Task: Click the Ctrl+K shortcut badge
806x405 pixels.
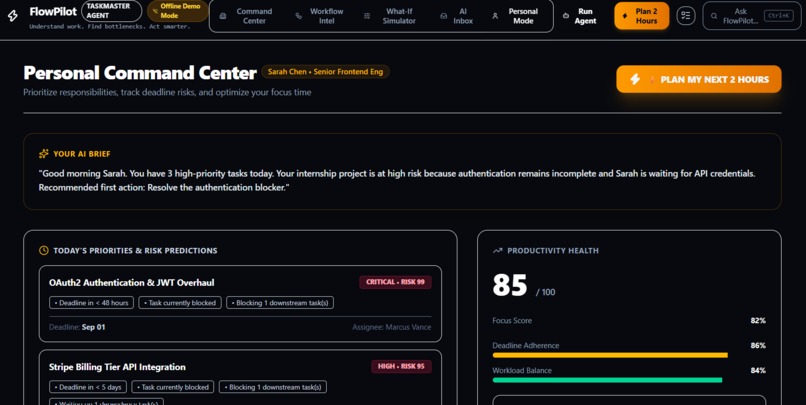Action: coord(778,15)
